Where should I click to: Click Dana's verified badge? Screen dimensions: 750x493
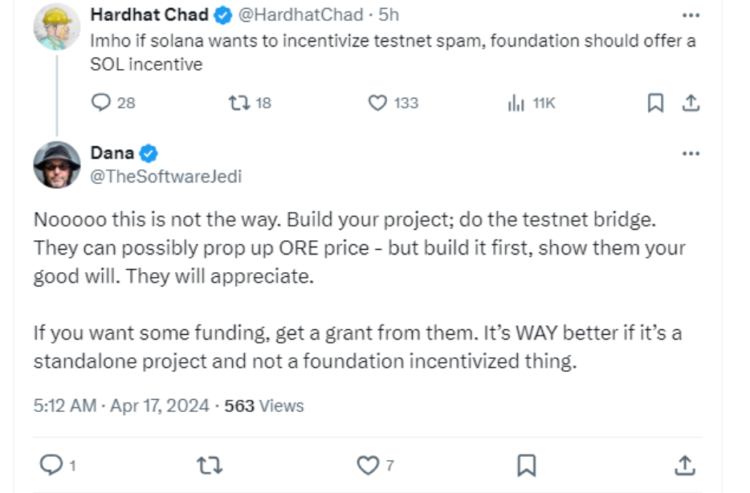pyautogui.click(x=148, y=153)
